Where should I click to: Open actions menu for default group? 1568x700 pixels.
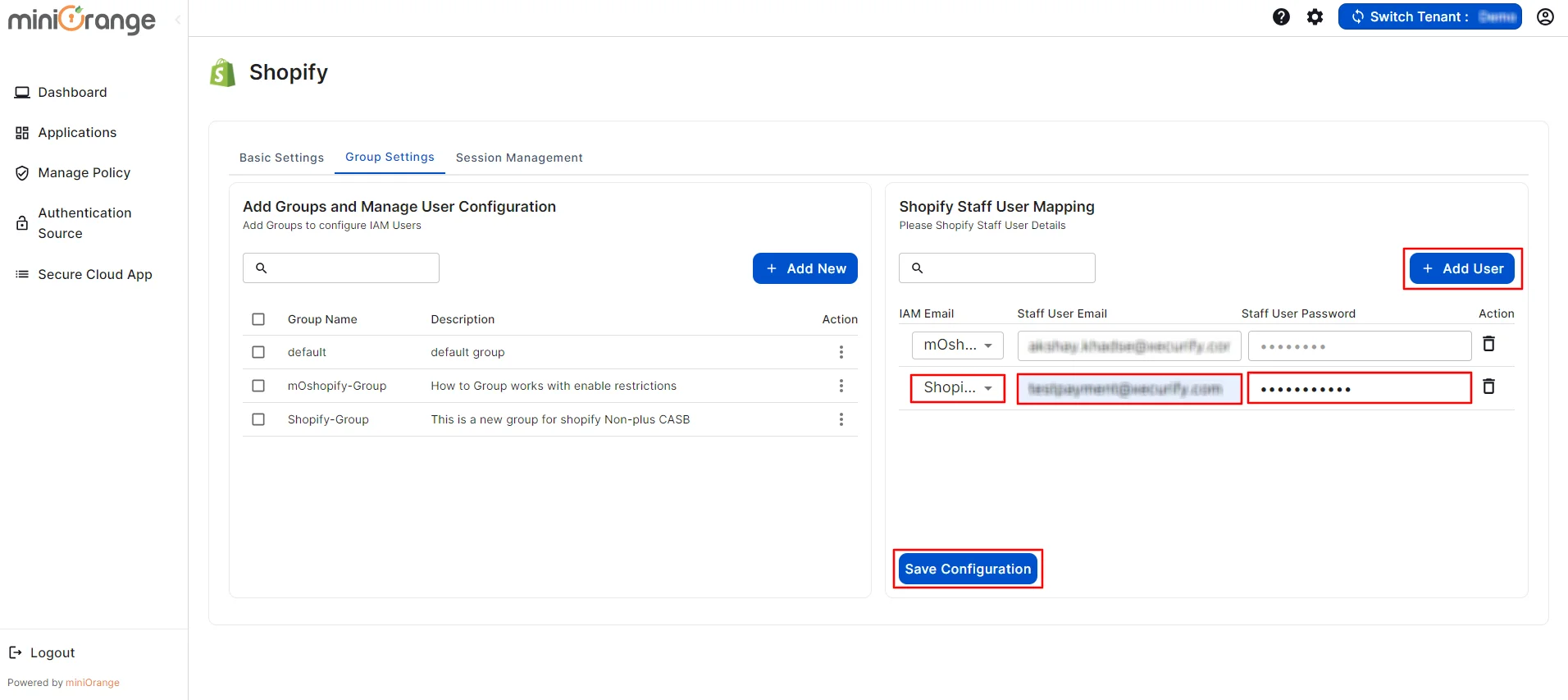click(x=841, y=352)
